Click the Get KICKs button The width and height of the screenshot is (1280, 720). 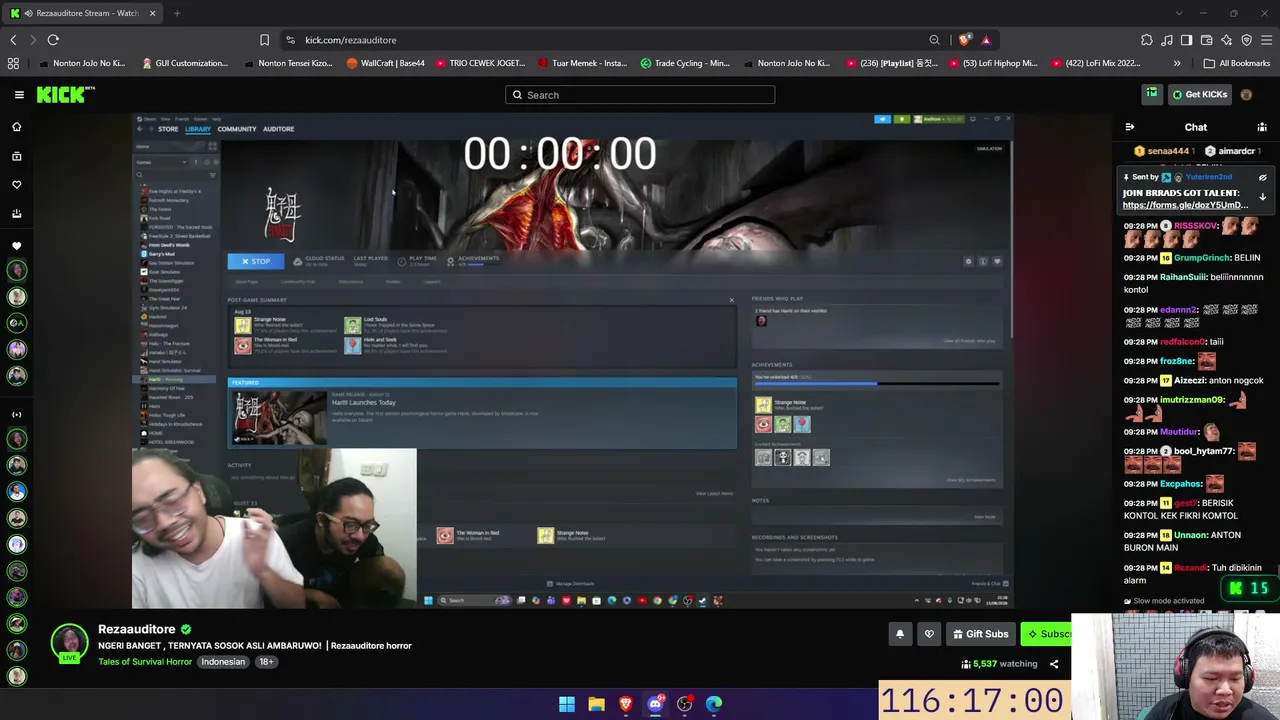point(1199,95)
